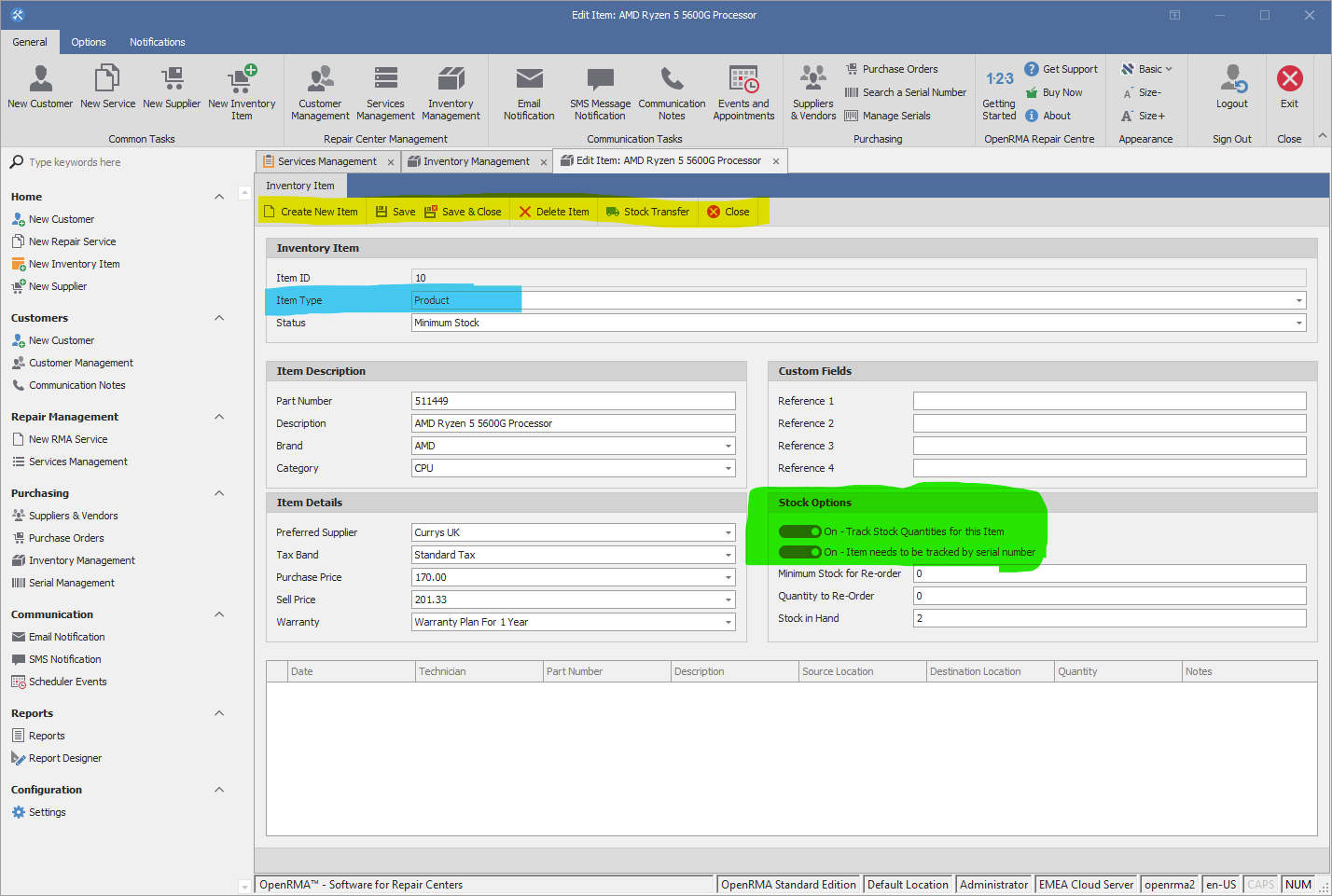Open the Status dropdown

coord(1298,323)
